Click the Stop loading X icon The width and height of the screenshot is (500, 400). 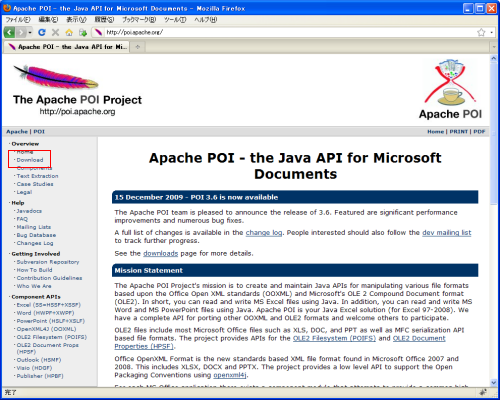coord(55,32)
